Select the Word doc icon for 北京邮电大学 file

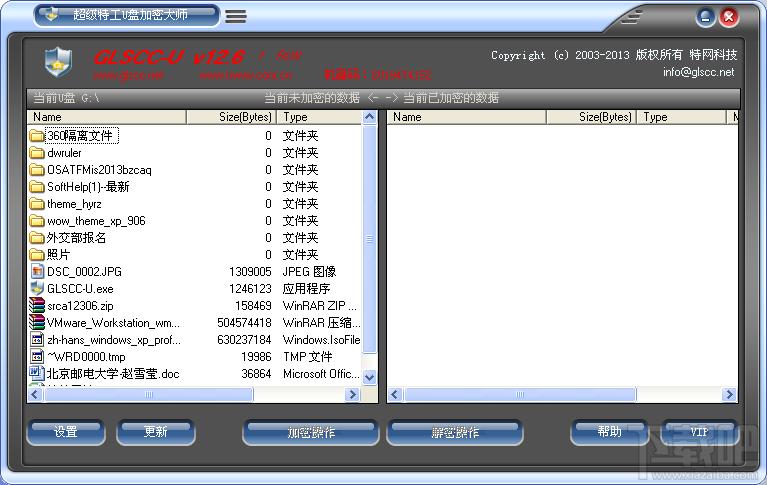click(37, 373)
